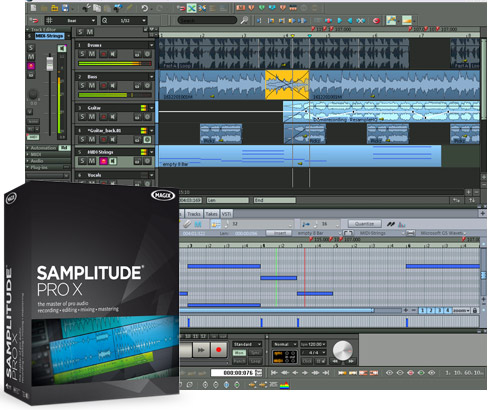Screen dimensions: 500x410
Task: Click the blue play-forward triangle icon in toolbar
Action: tap(340, 21)
